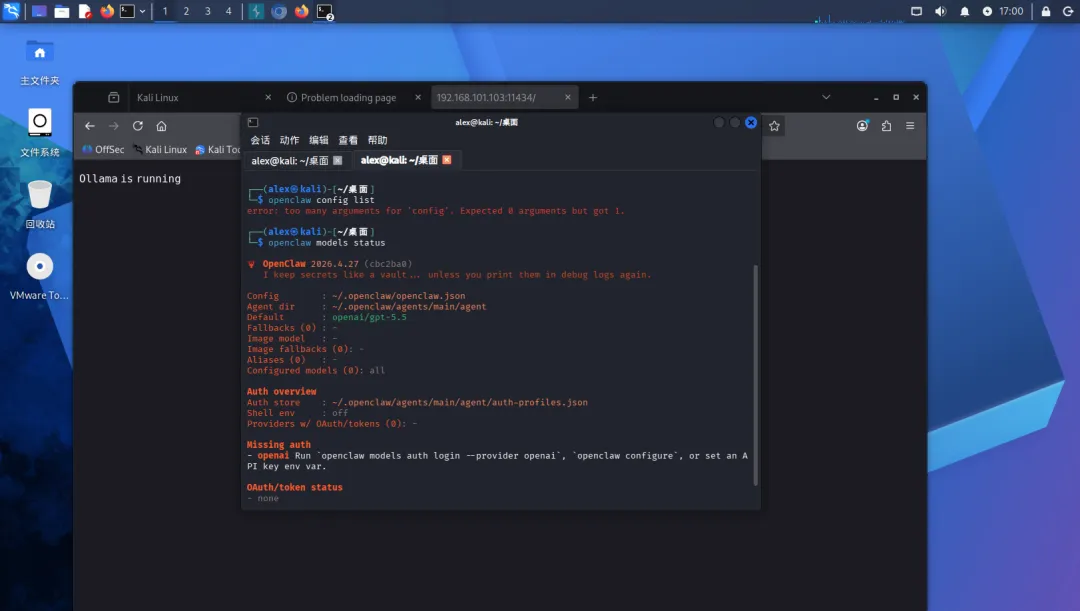This screenshot has width=1080, height=611.
Task: Open Firefox hamburger application menu
Action: [x=910, y=126]
